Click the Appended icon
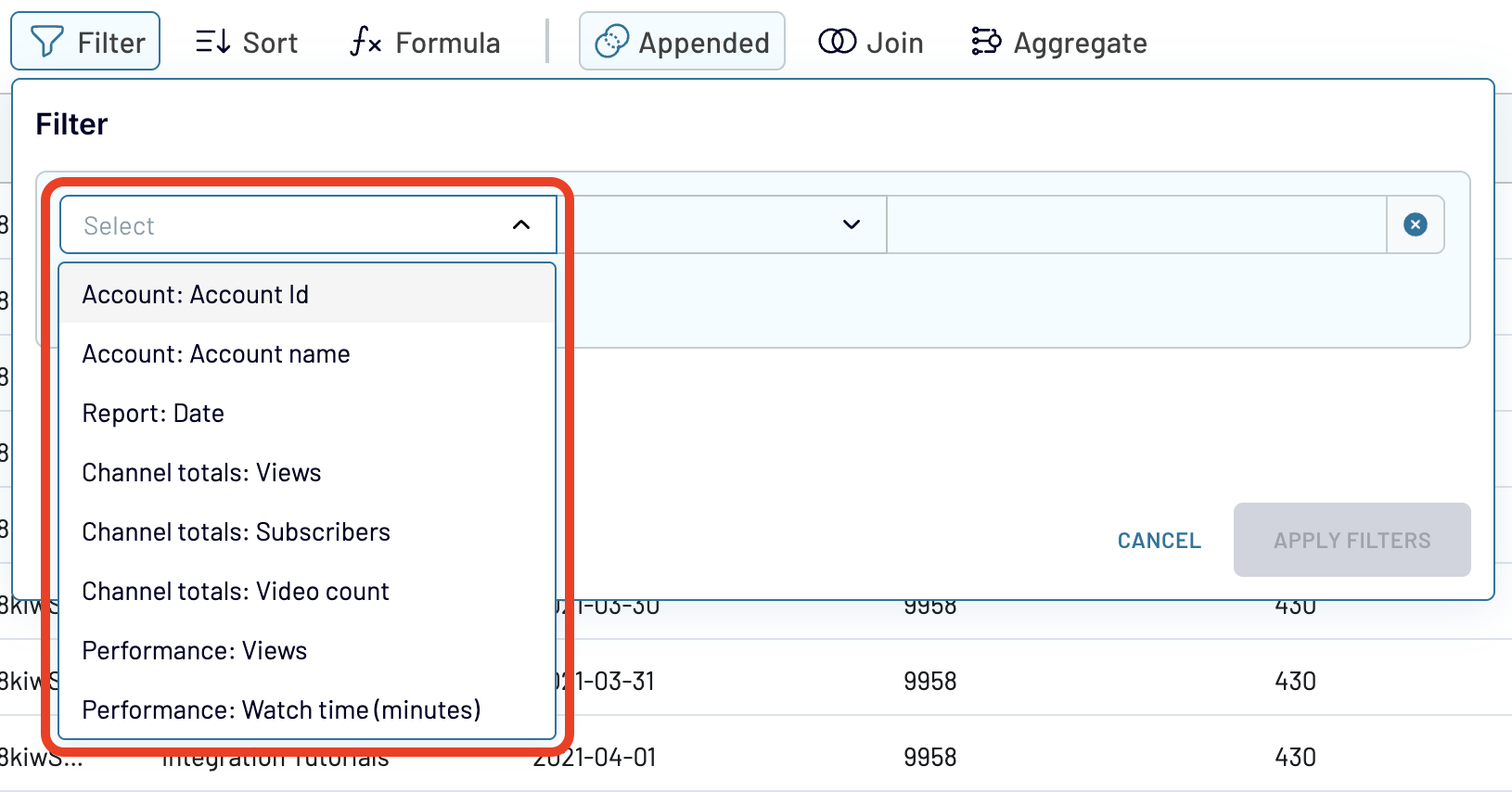1512x792 pixels. 611,42
